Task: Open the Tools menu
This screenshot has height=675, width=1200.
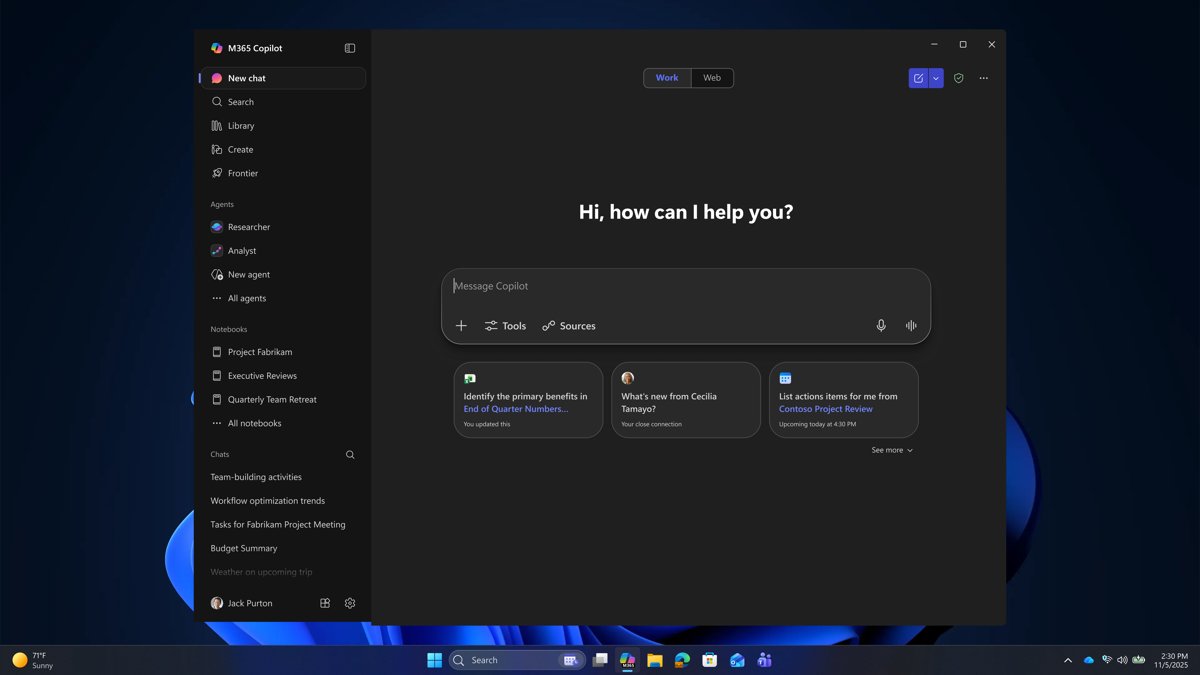Action: (505, 326)
